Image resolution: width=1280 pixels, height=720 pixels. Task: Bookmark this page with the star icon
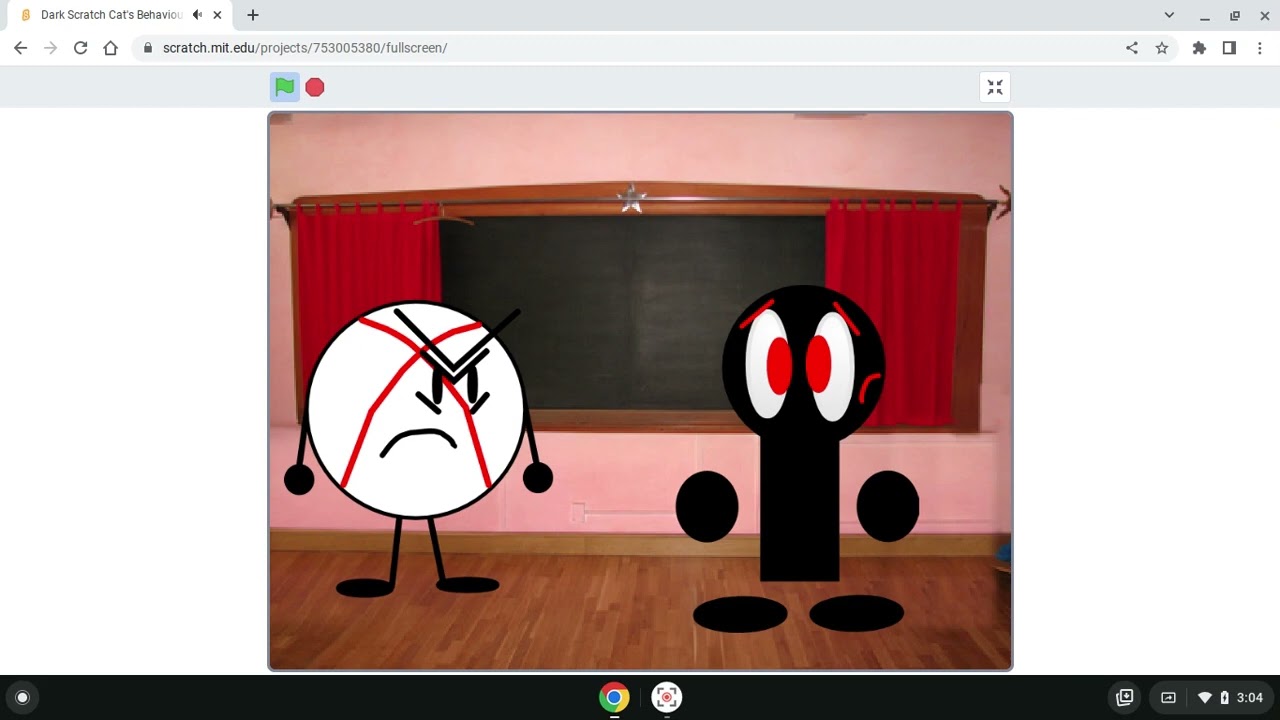coord(1162,48)
